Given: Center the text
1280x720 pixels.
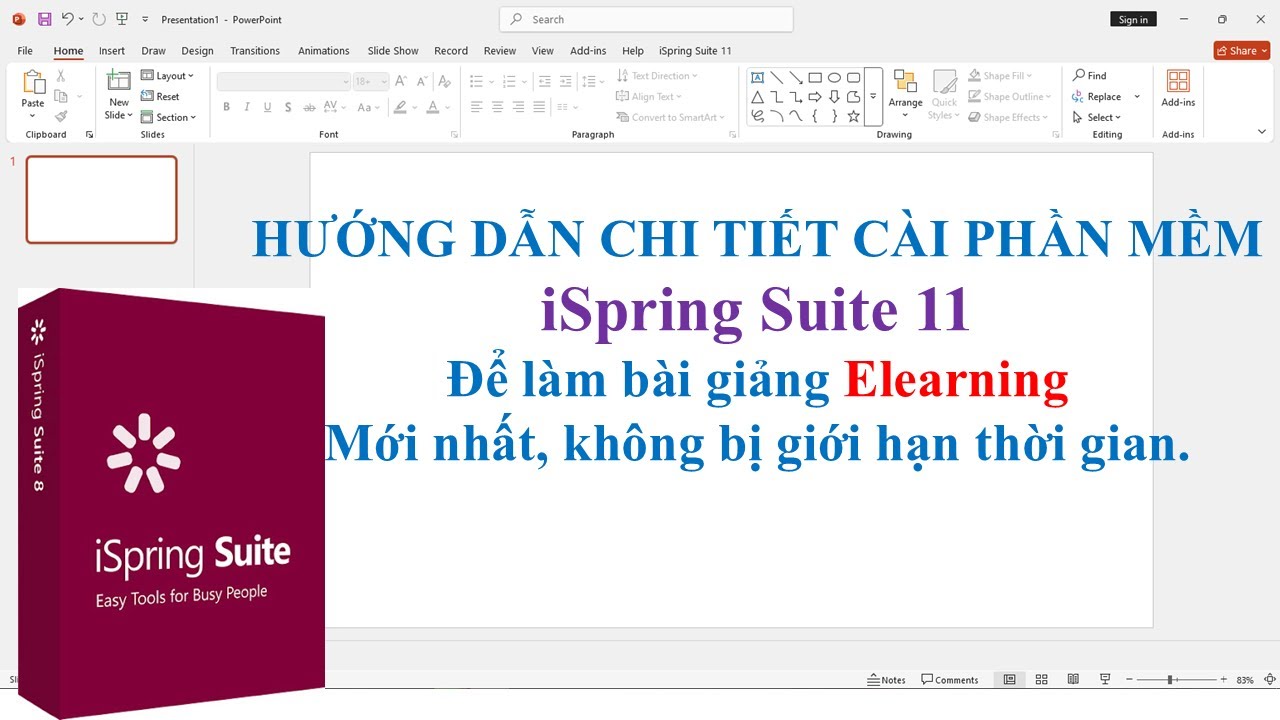Looking at the screenshot, I should [x=497, y=107].
